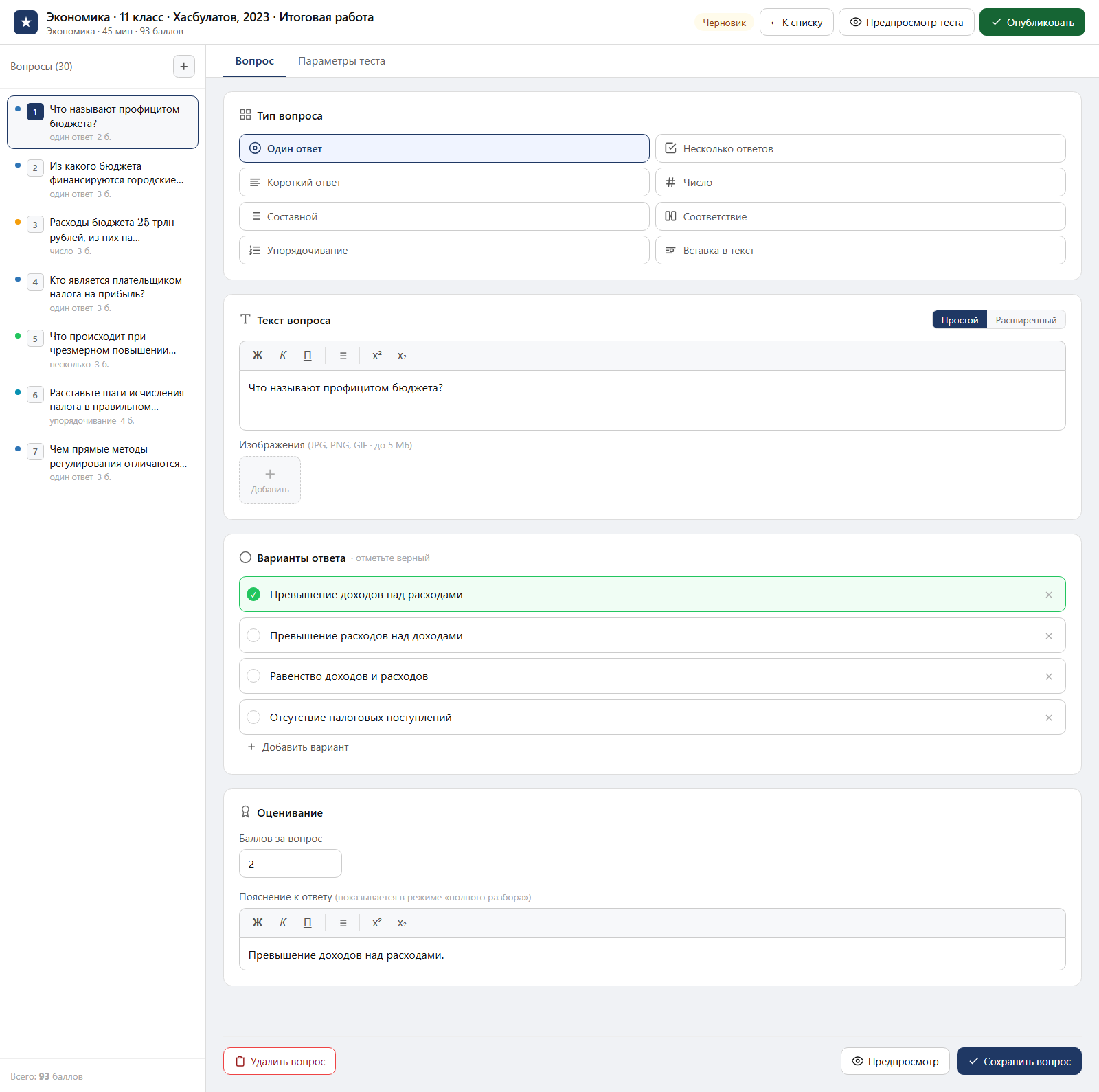Choose the 'Упорядочивание' question type
1099x1092 pixels.
pyautogui.click(x=444, y=250)
